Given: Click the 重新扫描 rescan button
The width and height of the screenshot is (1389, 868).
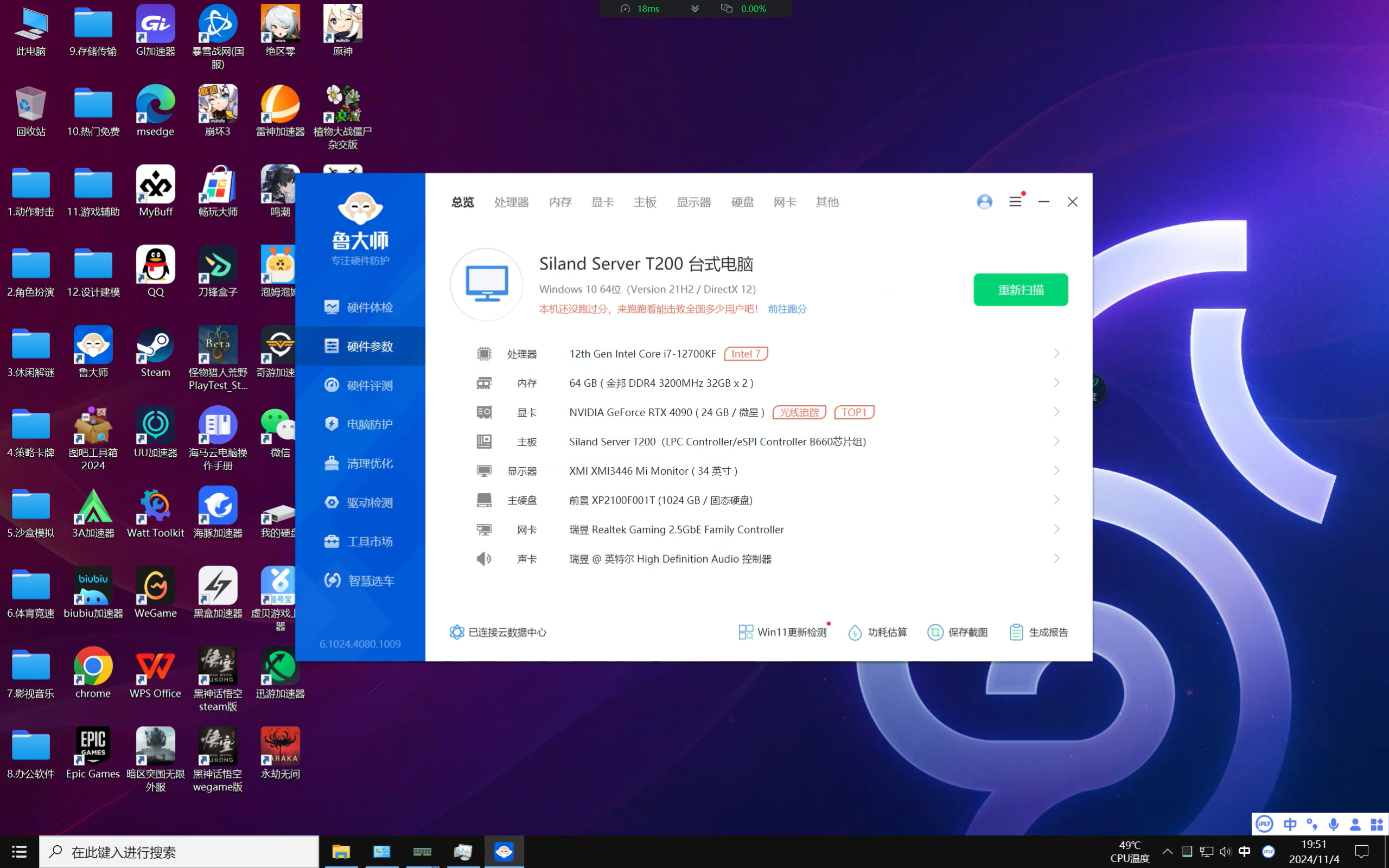Looking at the screenshot, I should 1021,290.
